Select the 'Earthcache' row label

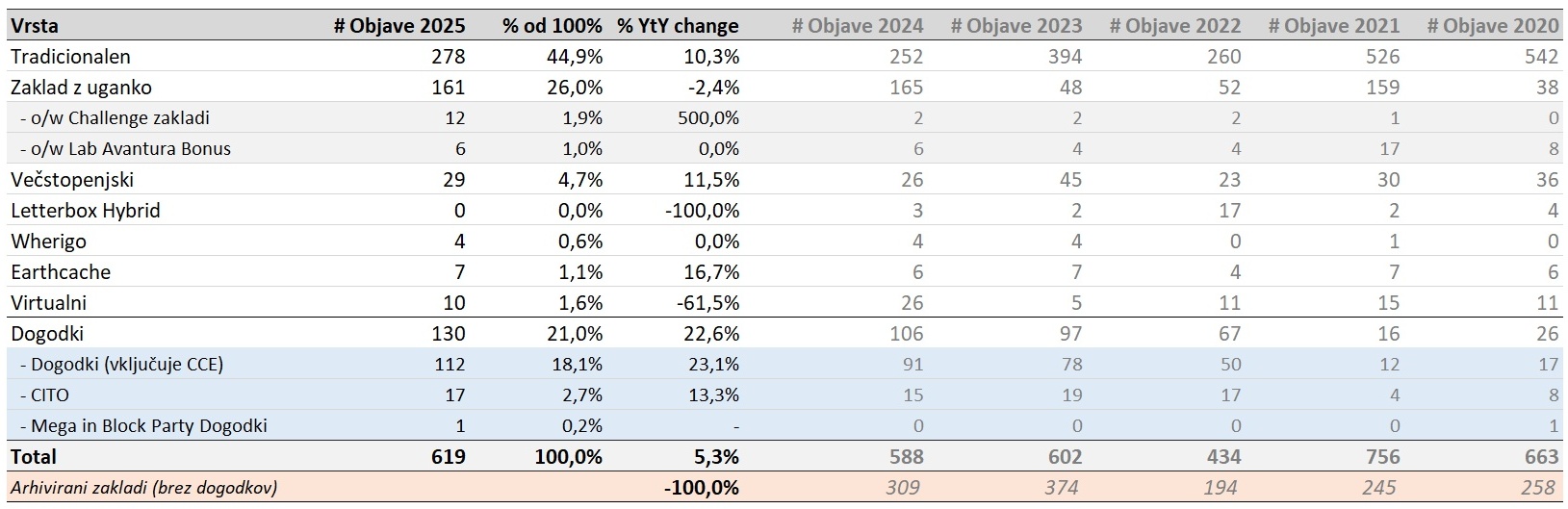[x=61, y=272]
